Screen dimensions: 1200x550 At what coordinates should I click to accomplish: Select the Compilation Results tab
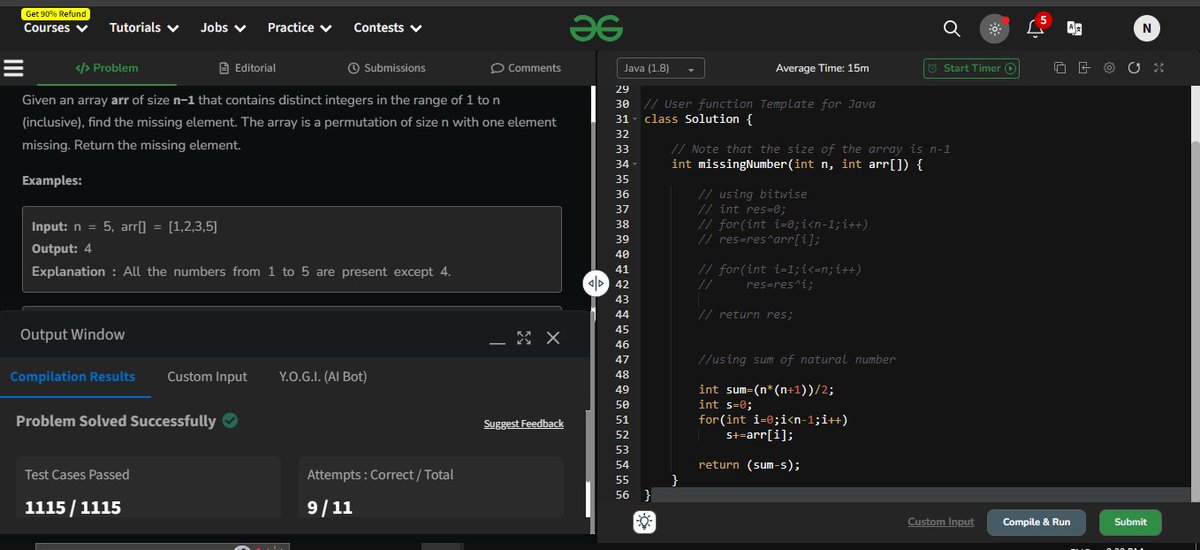point(72,377)
